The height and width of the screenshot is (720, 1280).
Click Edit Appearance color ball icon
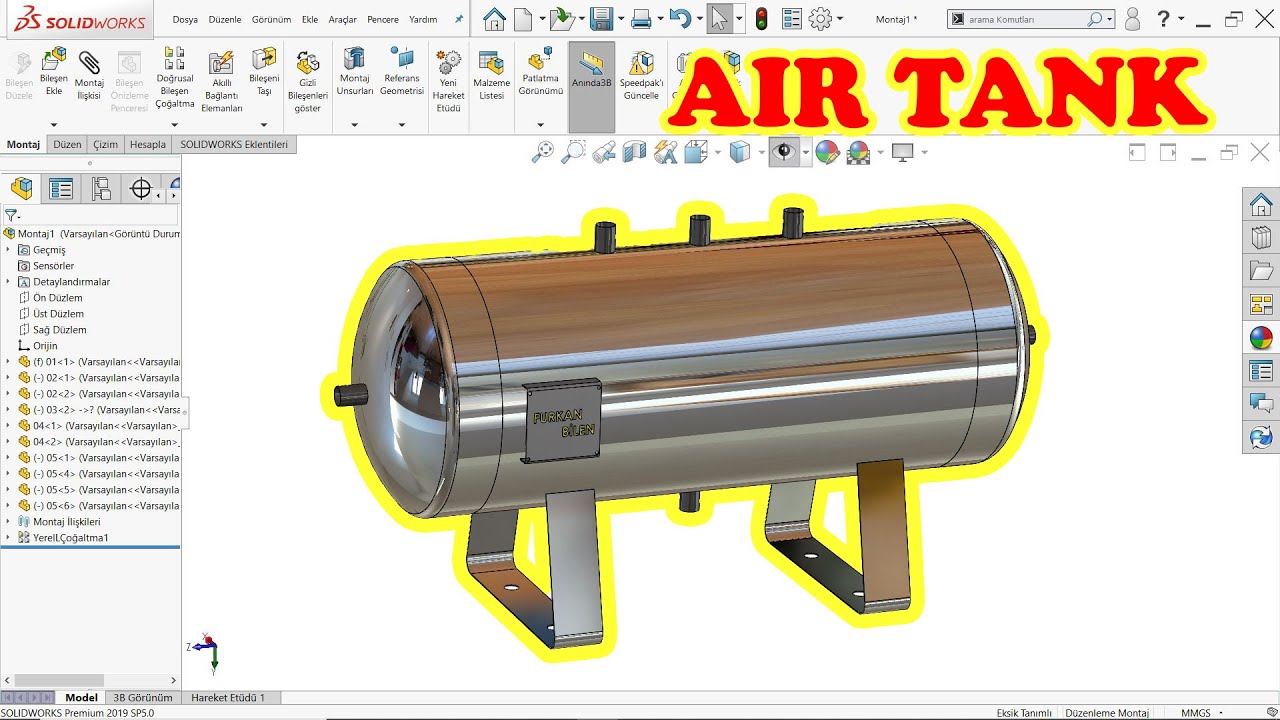point(826,152)
